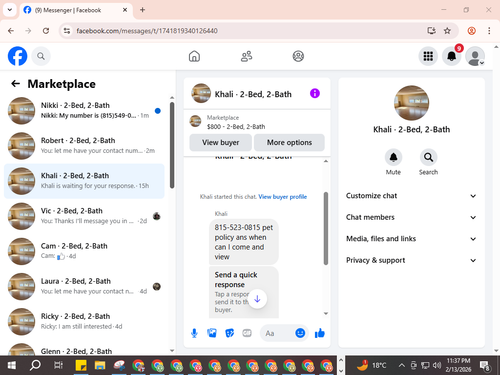Send a thumbs-up like

click(320, 333)
